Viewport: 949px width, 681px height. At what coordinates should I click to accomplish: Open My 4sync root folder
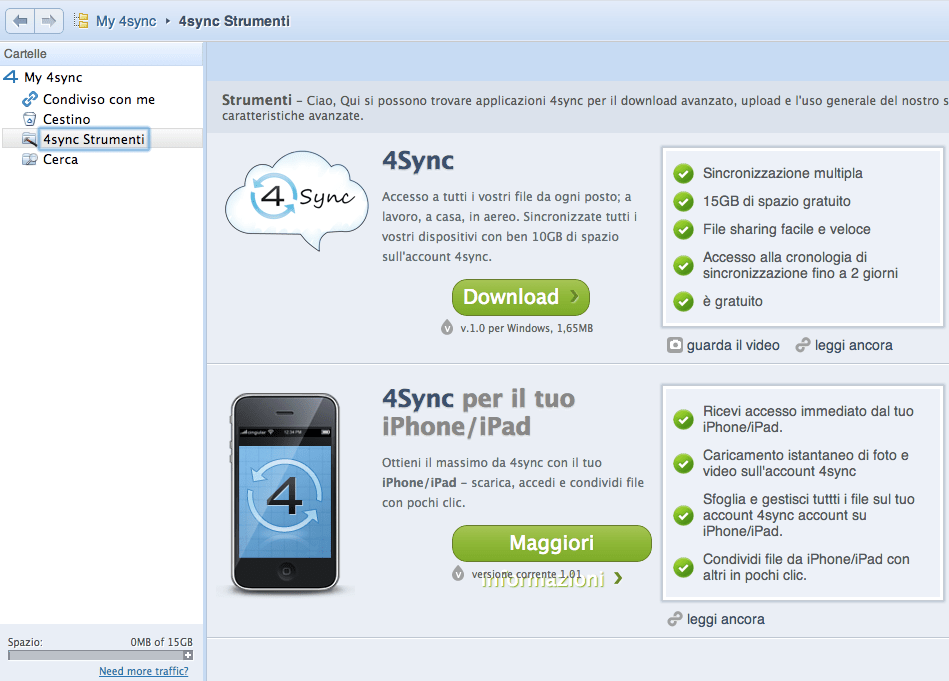(53, 77)
